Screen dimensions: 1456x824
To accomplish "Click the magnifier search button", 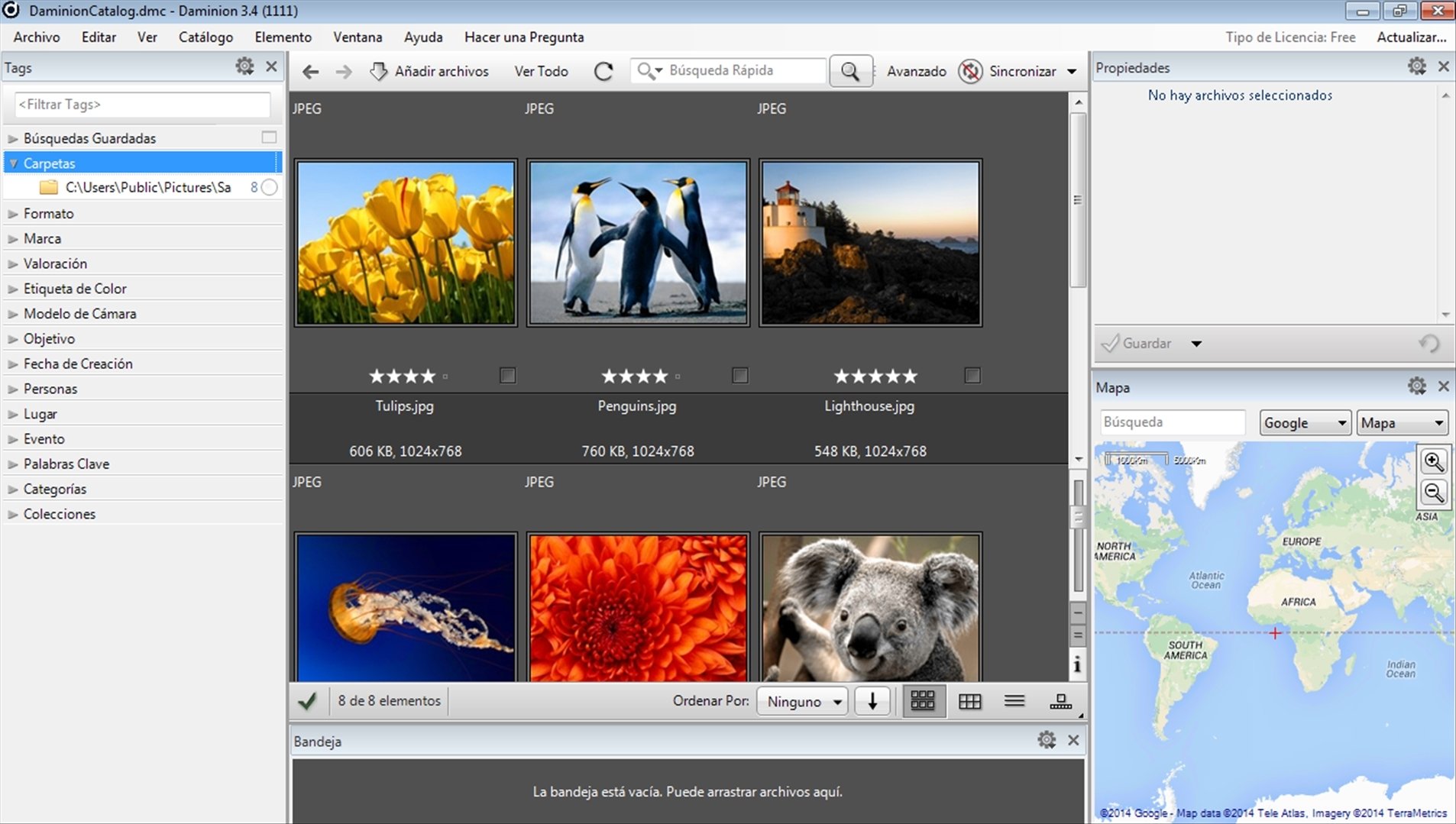I will [x=850, y=71].
